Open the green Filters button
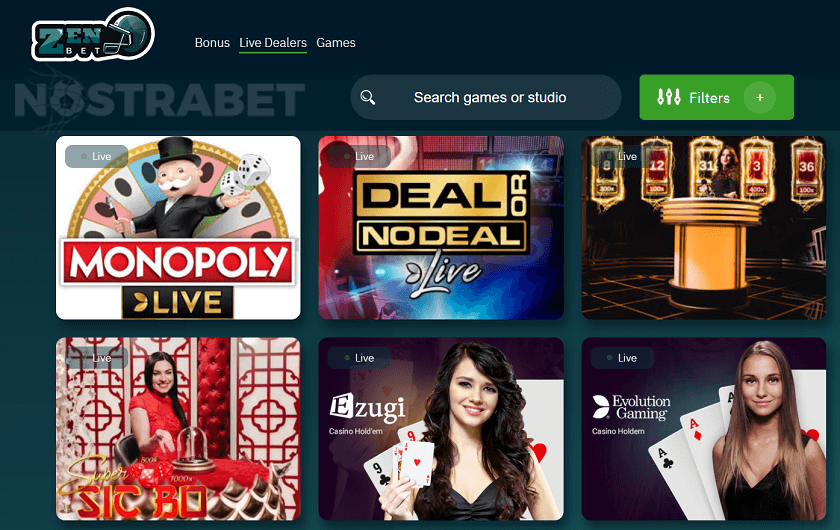Image resolution: width=840 pixels, height=530 pixels. pos(716,97)
